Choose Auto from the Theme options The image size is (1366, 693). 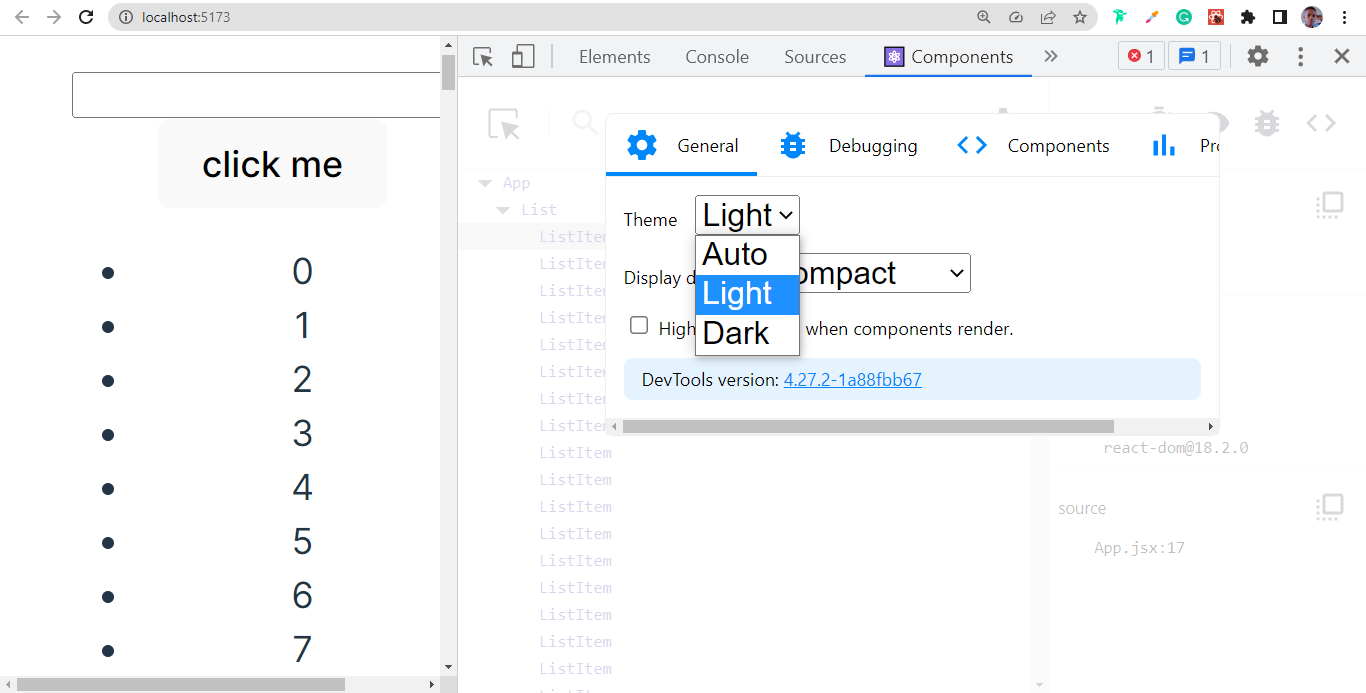point(747,255)
